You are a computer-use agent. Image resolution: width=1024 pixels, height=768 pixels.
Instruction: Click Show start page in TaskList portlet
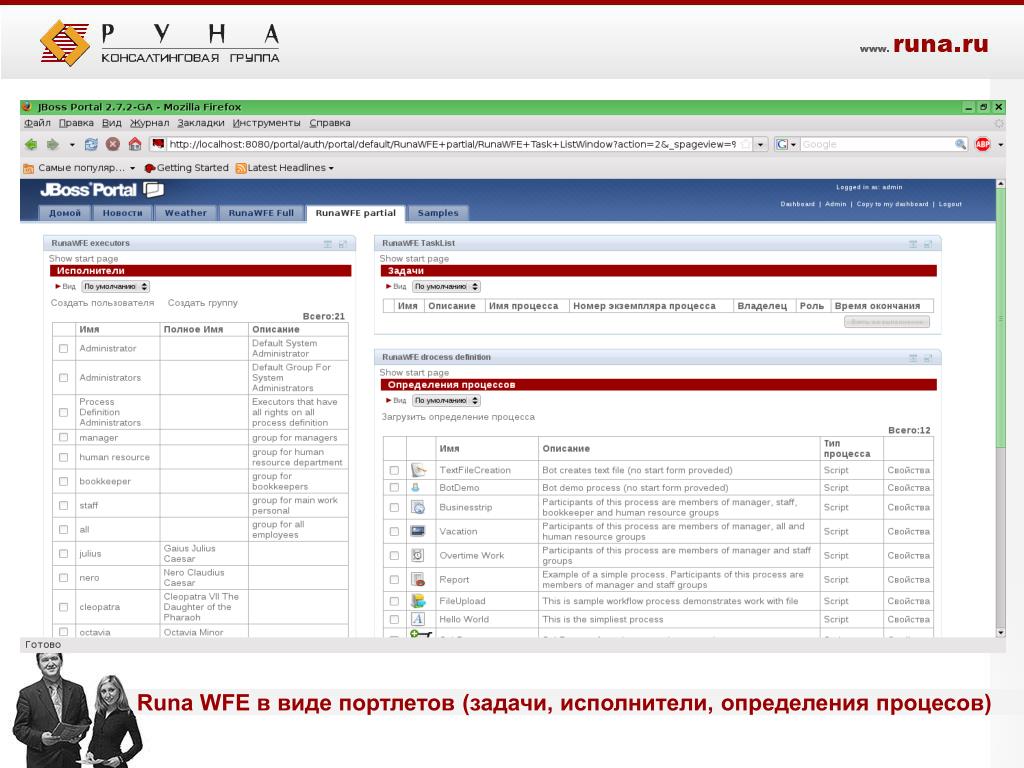click(414, 259)
